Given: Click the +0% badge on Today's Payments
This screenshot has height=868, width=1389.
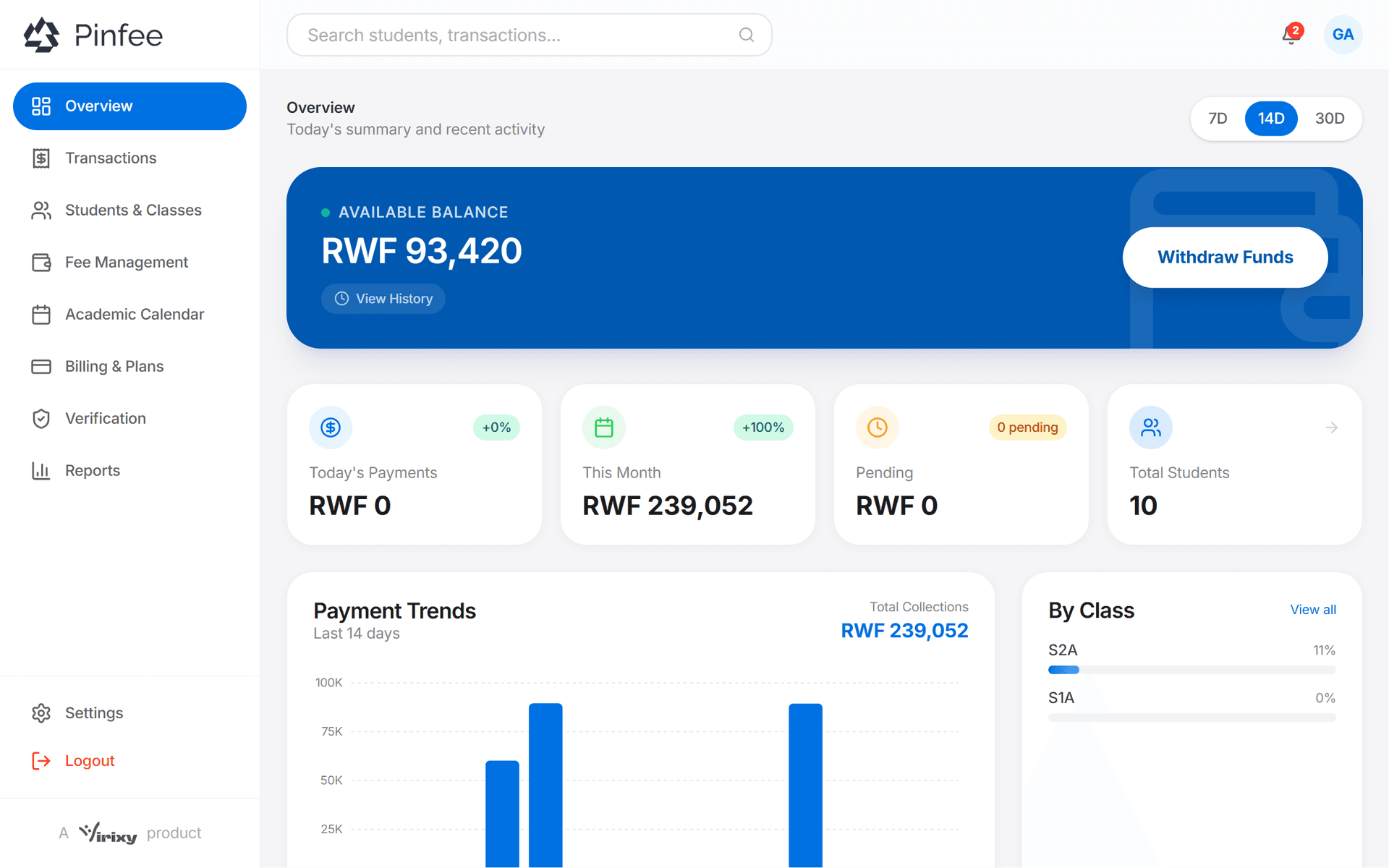Looking at the screenshot, I should click(496, 427).
